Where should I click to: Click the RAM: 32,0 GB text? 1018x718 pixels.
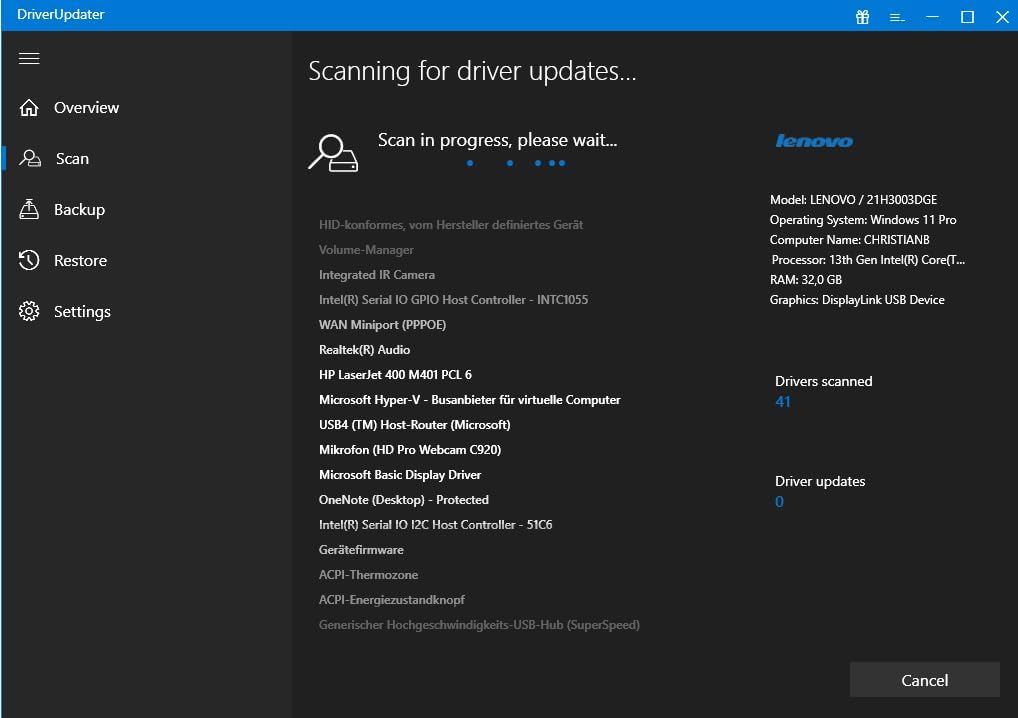click(x=806, y=280)
